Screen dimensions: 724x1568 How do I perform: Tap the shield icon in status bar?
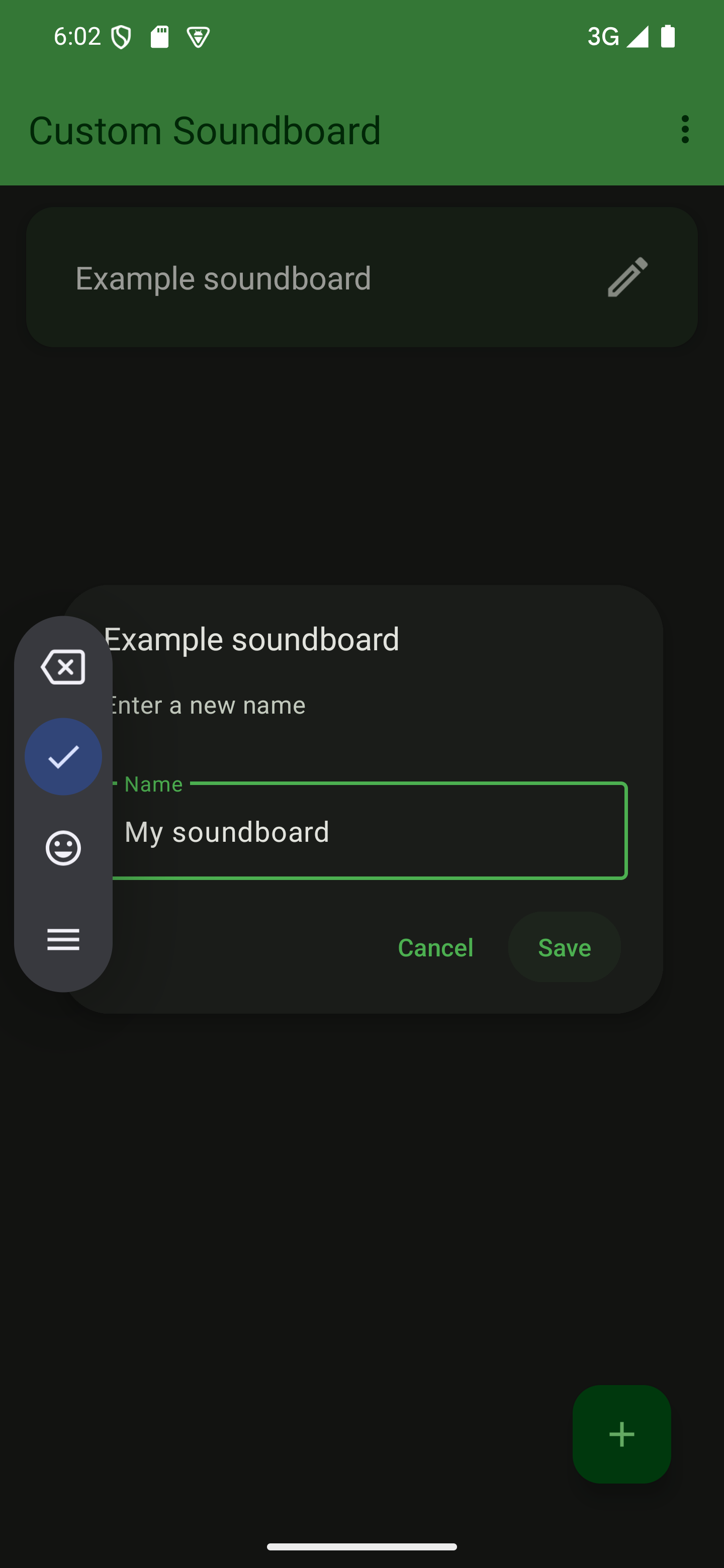coord(121,37)
